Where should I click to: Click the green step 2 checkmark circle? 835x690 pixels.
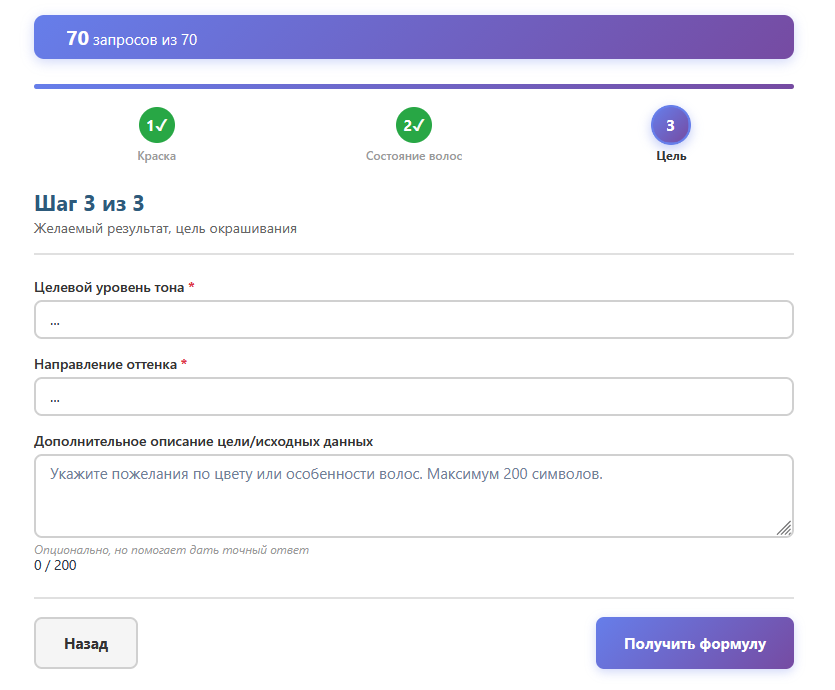pos(414,125)
